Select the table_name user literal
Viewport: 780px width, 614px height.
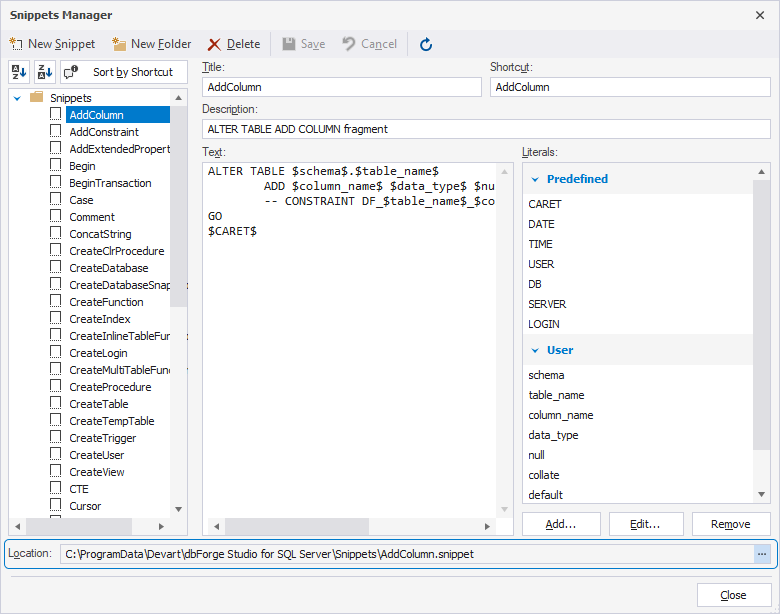pyautogui.click(x=556, y=395)
